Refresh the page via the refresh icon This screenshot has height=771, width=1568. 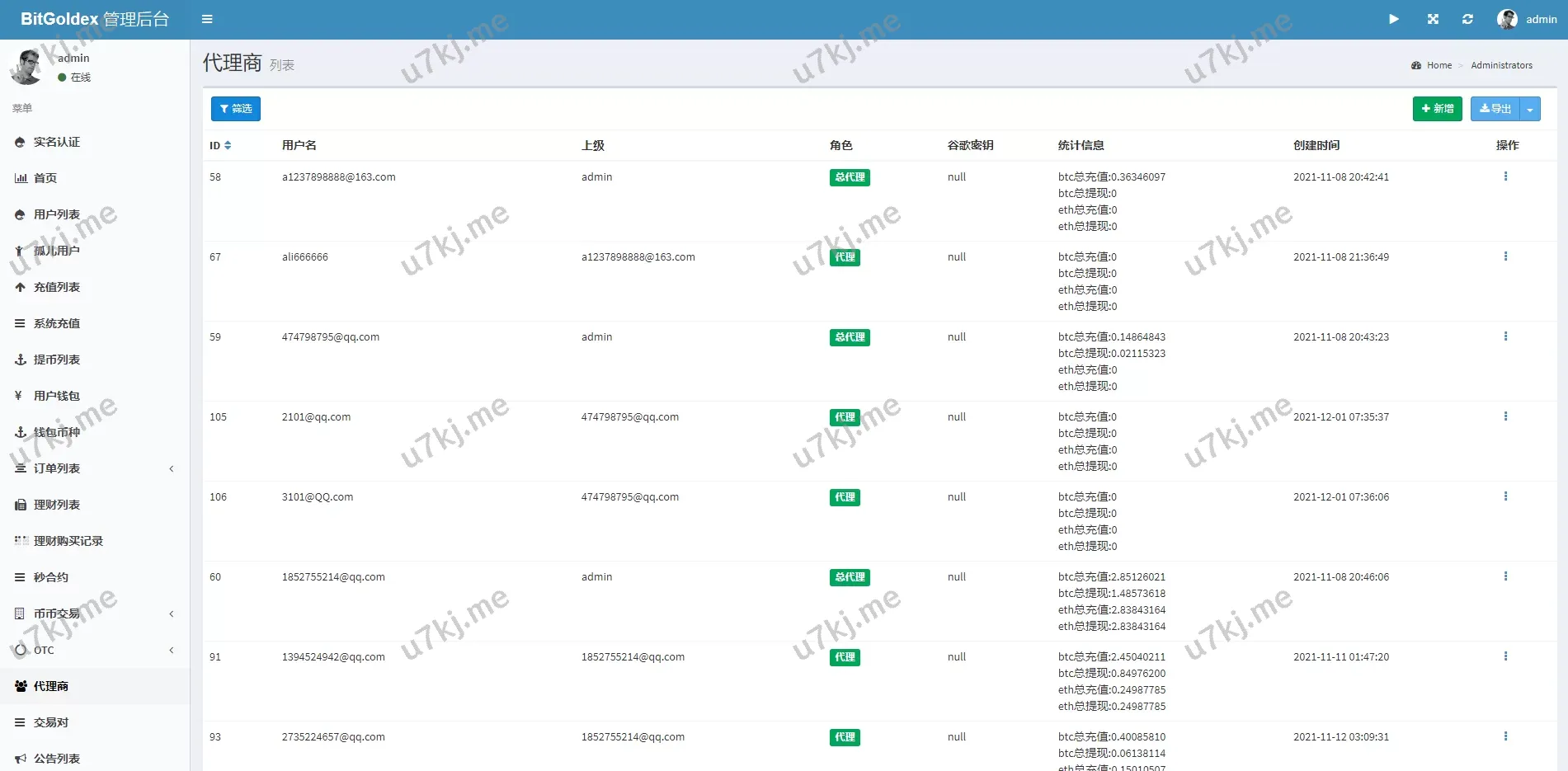click(x=1467, y=19)
